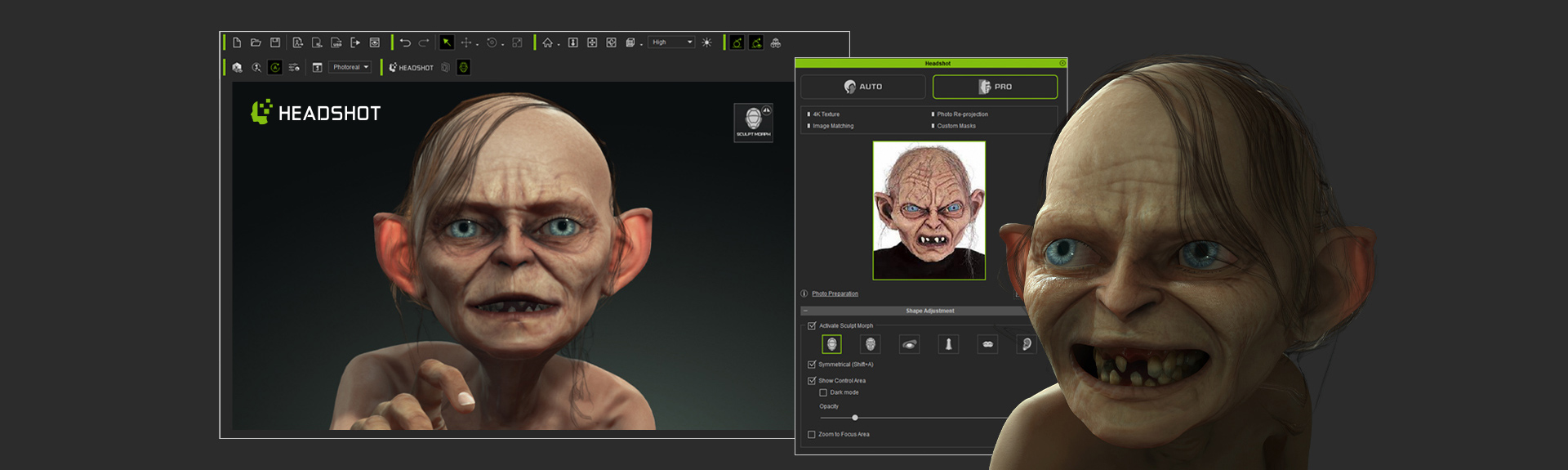Viewport: 1568px width, 470px height.
Task: Click the magnifier inspect icon
Action: [x=256, y=68]
